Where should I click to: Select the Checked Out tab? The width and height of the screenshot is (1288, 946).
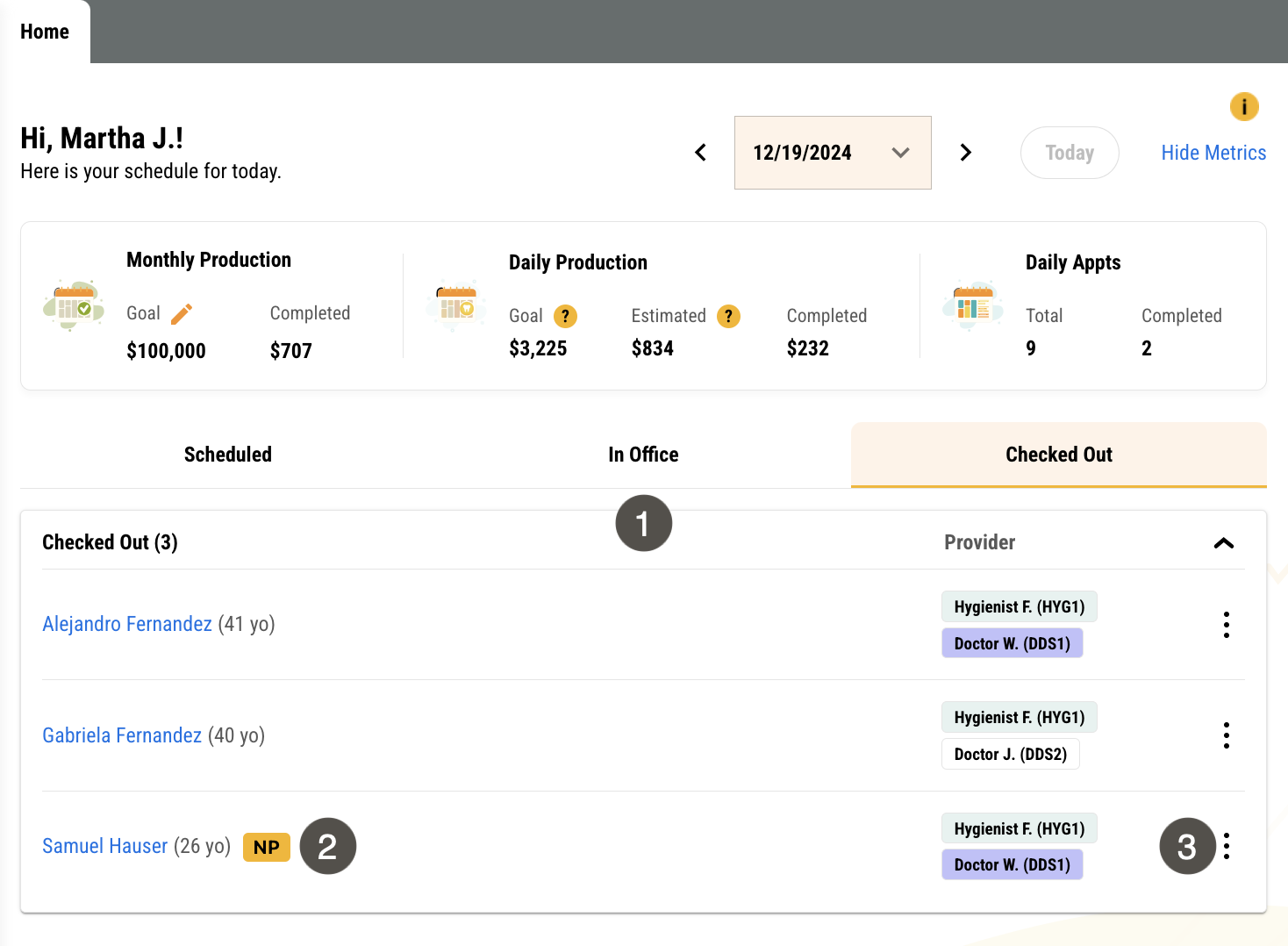coord(1059,455)
